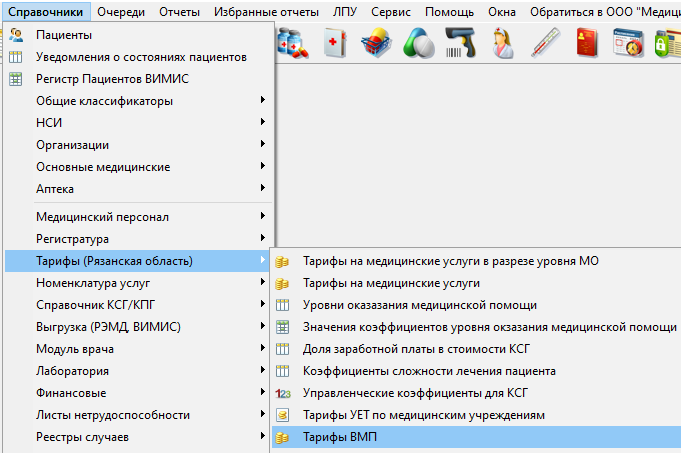Viewport: 681px width, 453px height.
Task: Click table icon beside Уровни оказания медицинской помощи
Action: click(282, 305)
